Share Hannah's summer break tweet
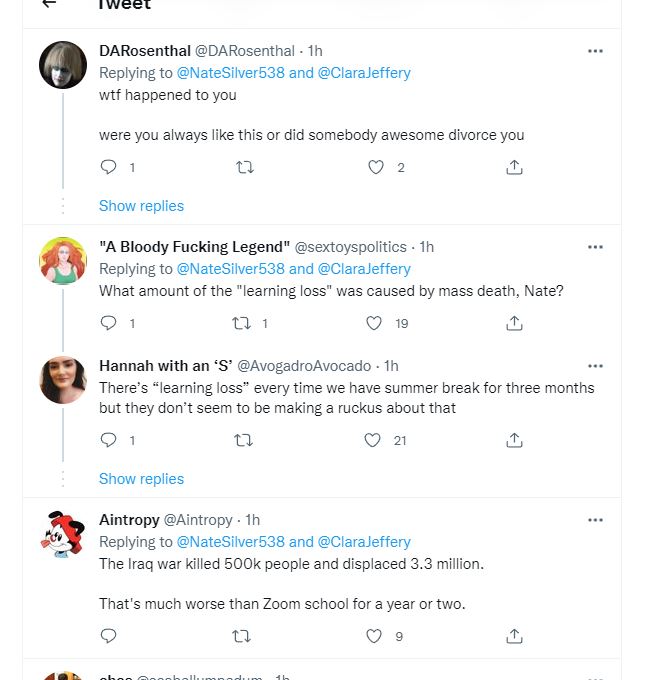Viewport: 645px width, 680px height. (x=514, y=440)
